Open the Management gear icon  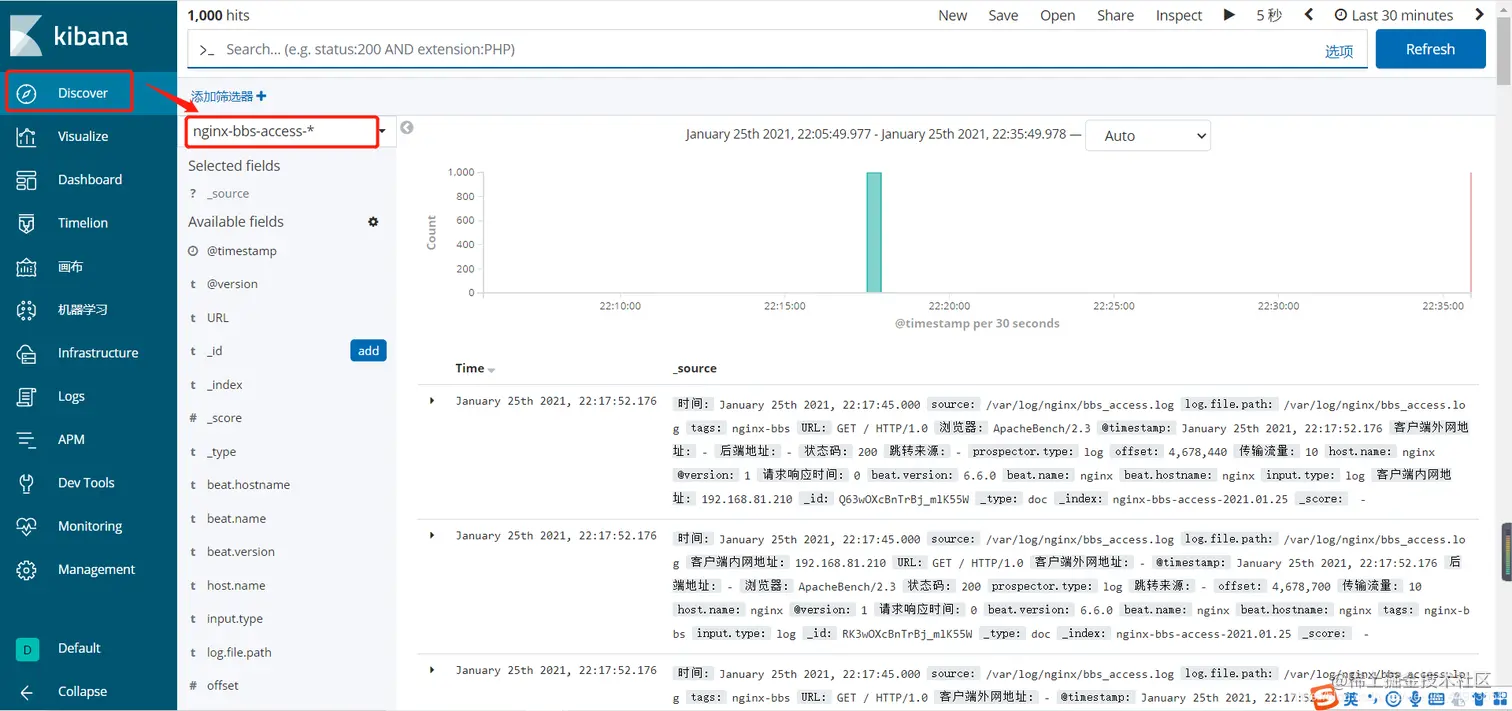[x=27, y=570]
